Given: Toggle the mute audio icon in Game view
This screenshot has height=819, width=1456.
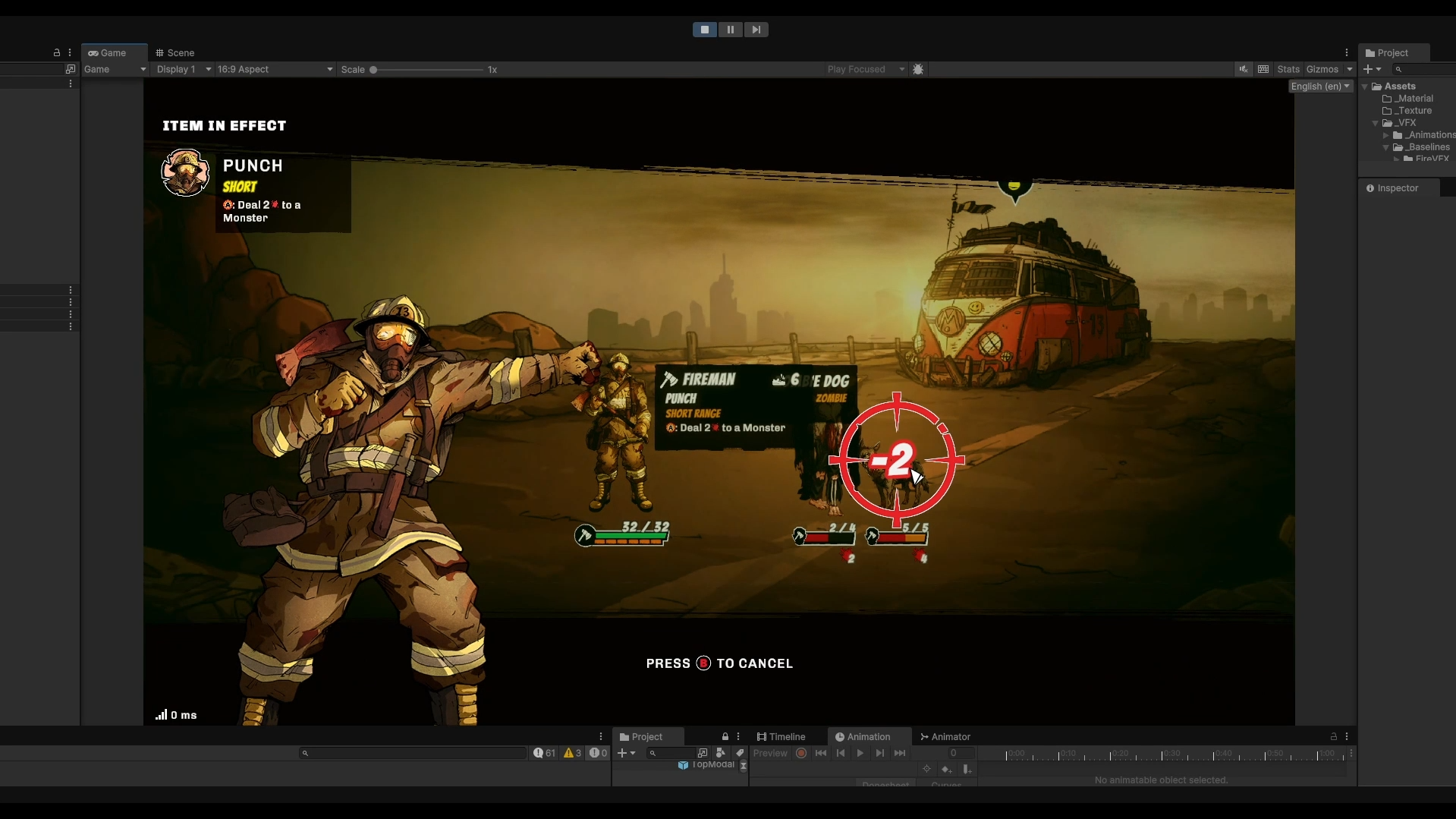Looking at the screenshot, I should tap(1244, 69).
